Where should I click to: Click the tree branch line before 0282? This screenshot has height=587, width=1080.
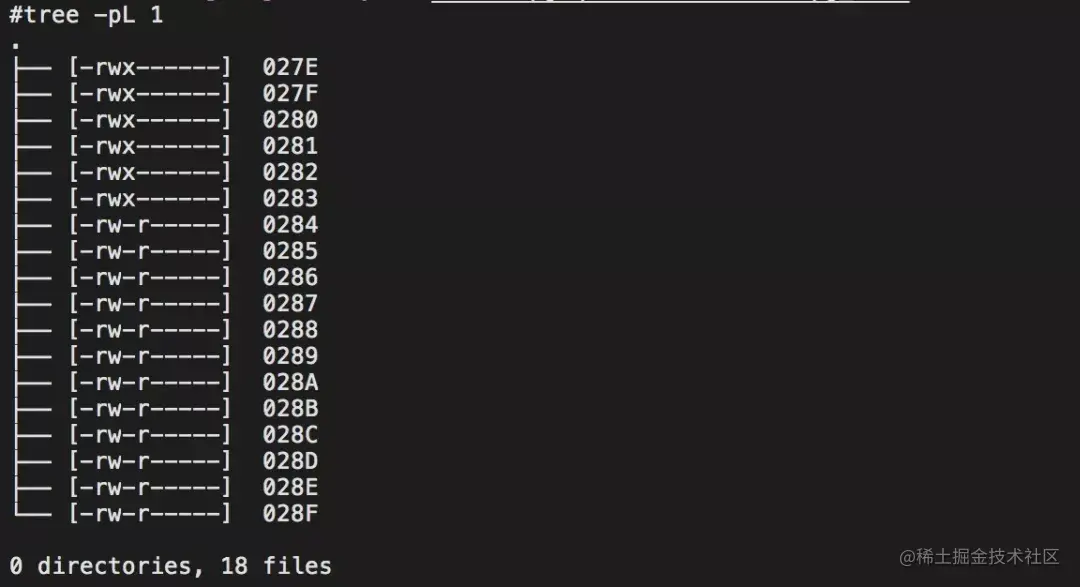click(32, 172)
